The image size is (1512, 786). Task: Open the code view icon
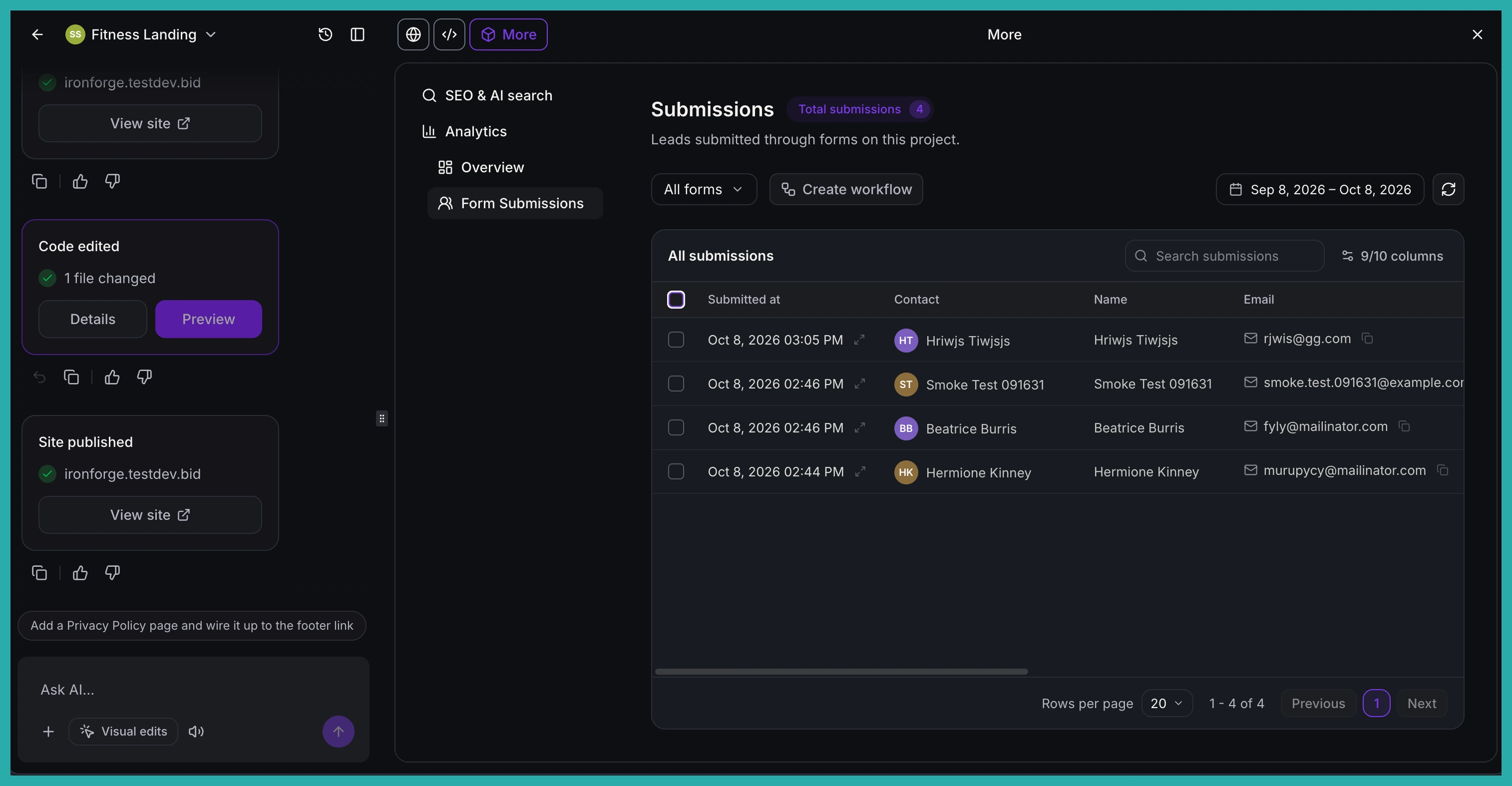tap(449, 34)
